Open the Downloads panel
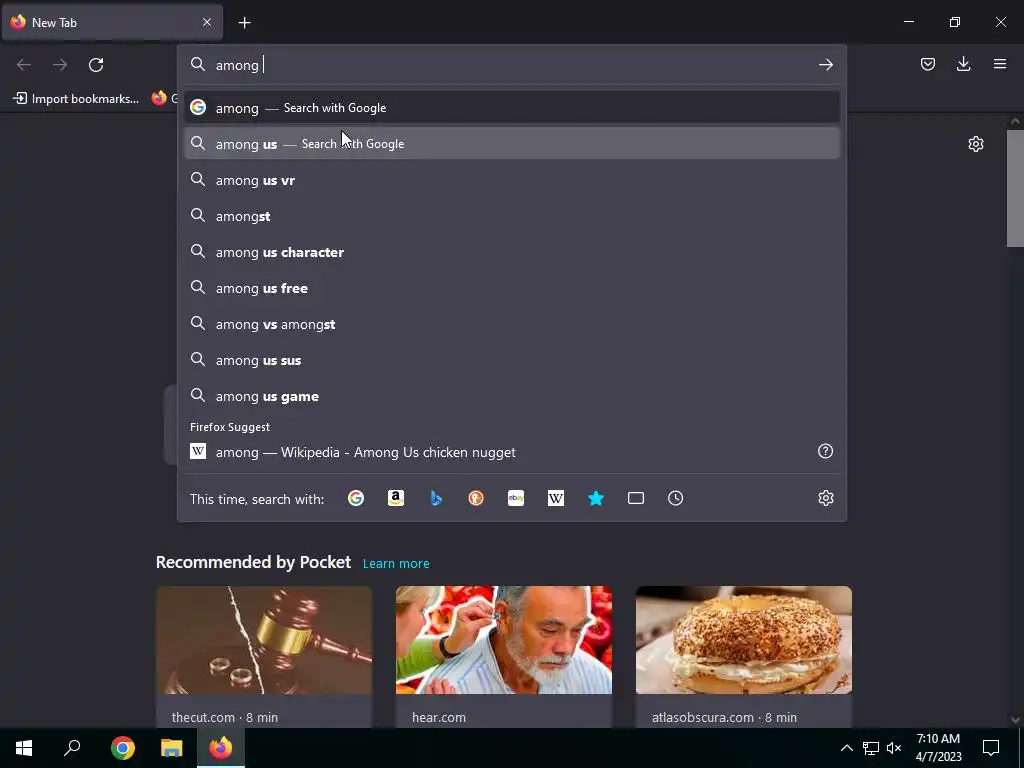This screenshot has height=768, width=1024. [x=963, y=64]
